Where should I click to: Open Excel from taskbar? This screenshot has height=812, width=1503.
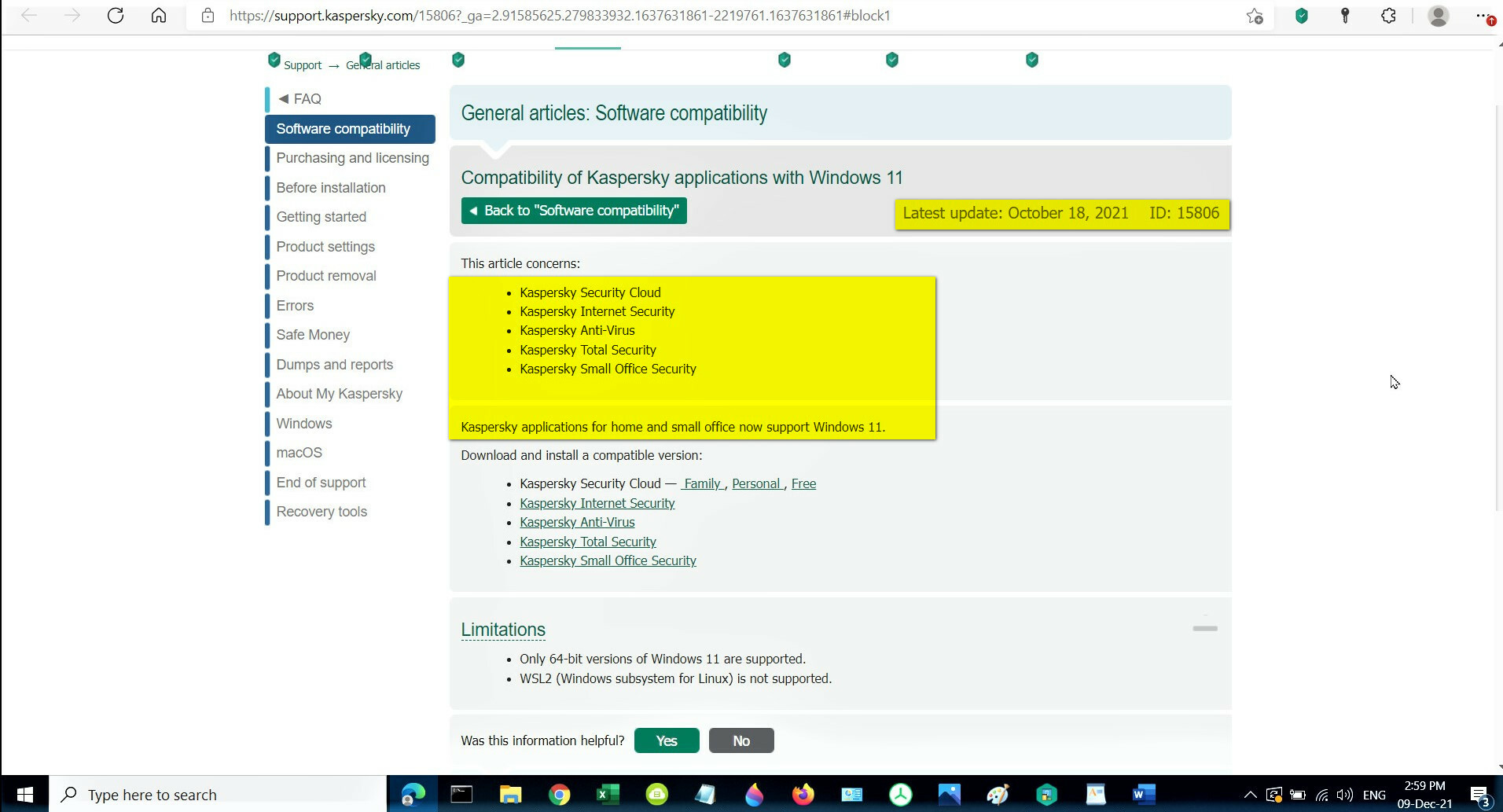point(608,795)
